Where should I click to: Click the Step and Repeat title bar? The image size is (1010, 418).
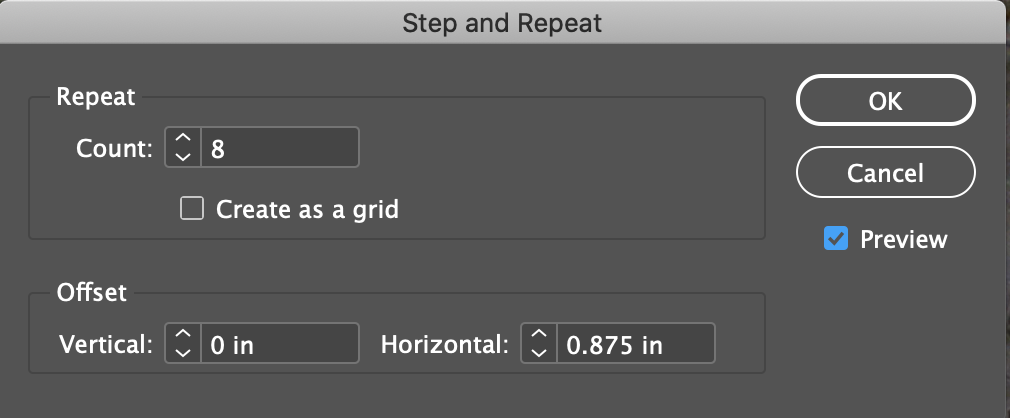tap(502, 23)
